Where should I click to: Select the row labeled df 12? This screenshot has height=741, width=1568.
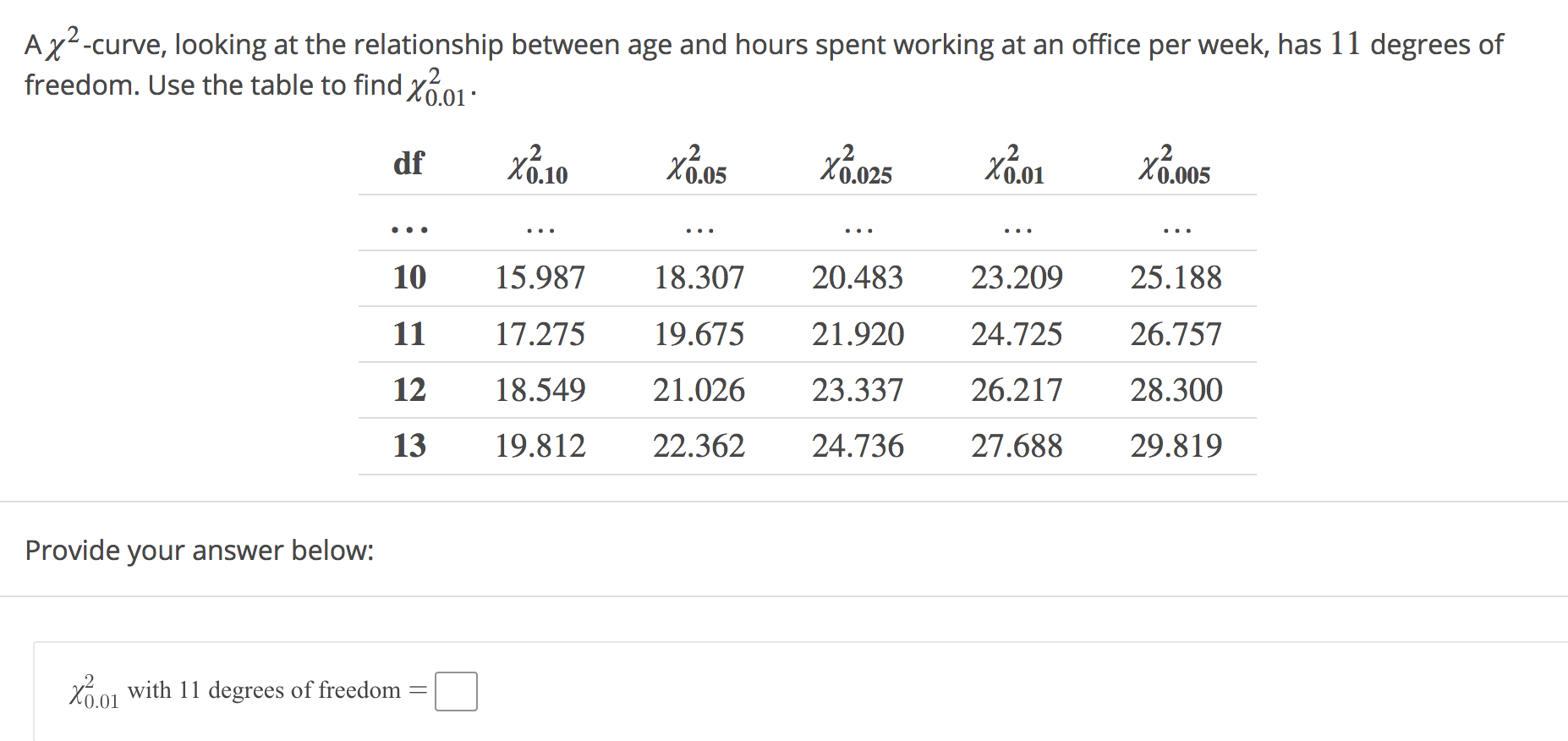click(x=408, y=390)
